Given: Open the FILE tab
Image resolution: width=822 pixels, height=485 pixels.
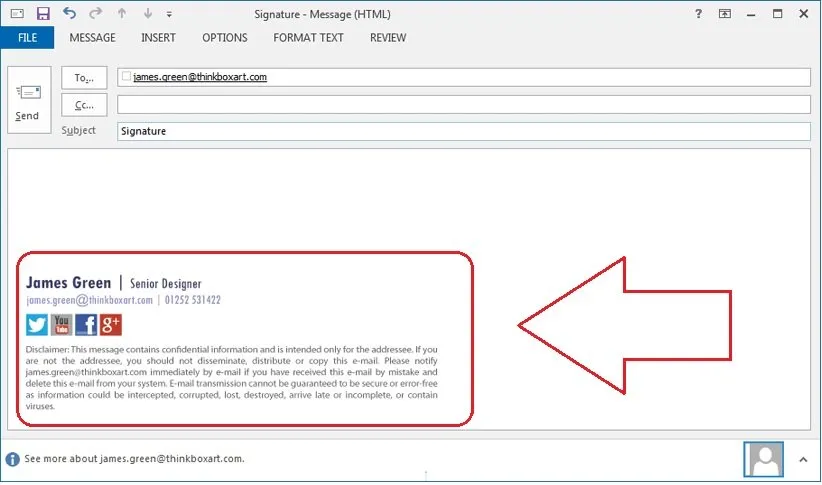Looking at the screenshot, I should click(27, 38).
